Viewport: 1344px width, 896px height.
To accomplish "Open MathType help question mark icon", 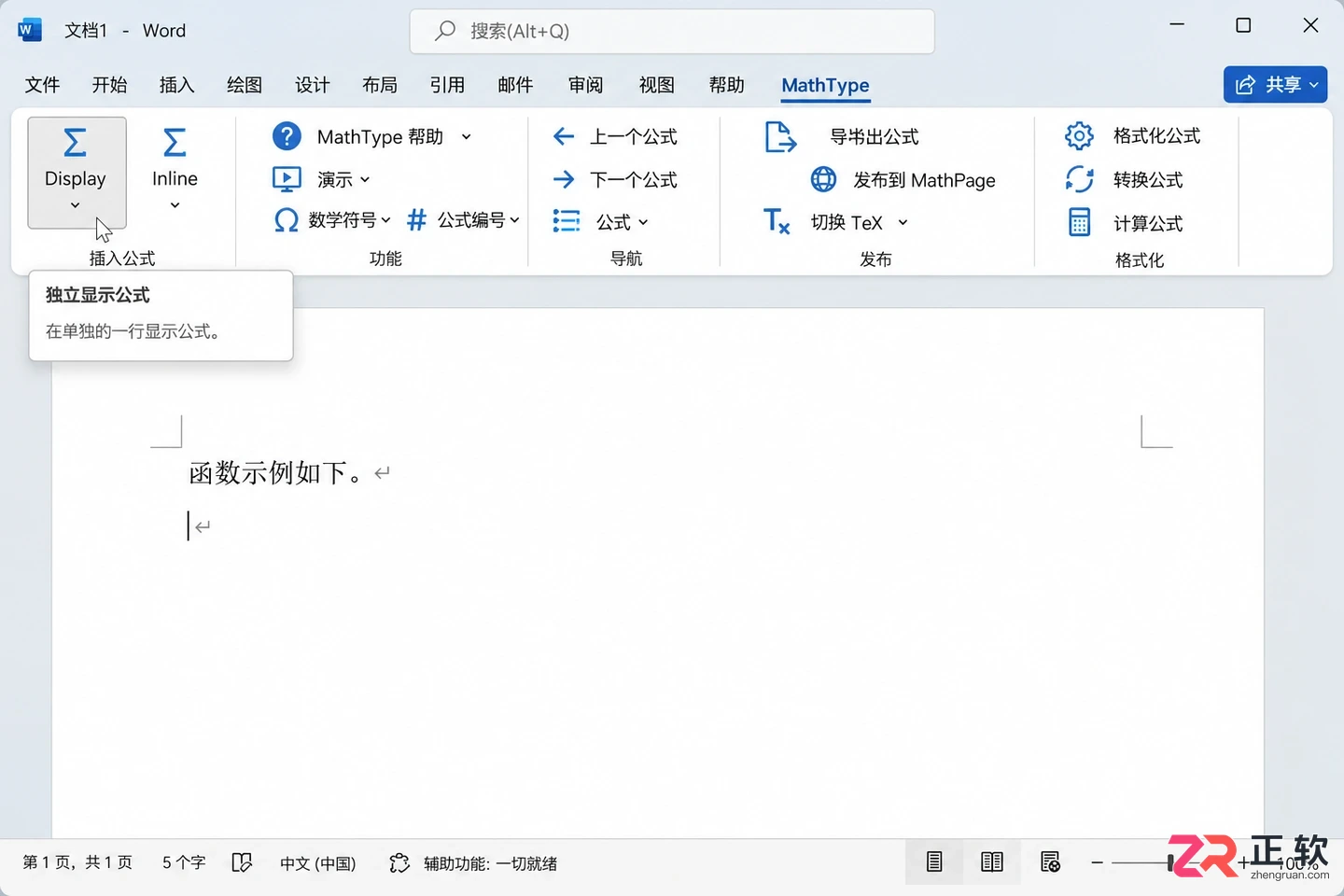I will point(287,136).
